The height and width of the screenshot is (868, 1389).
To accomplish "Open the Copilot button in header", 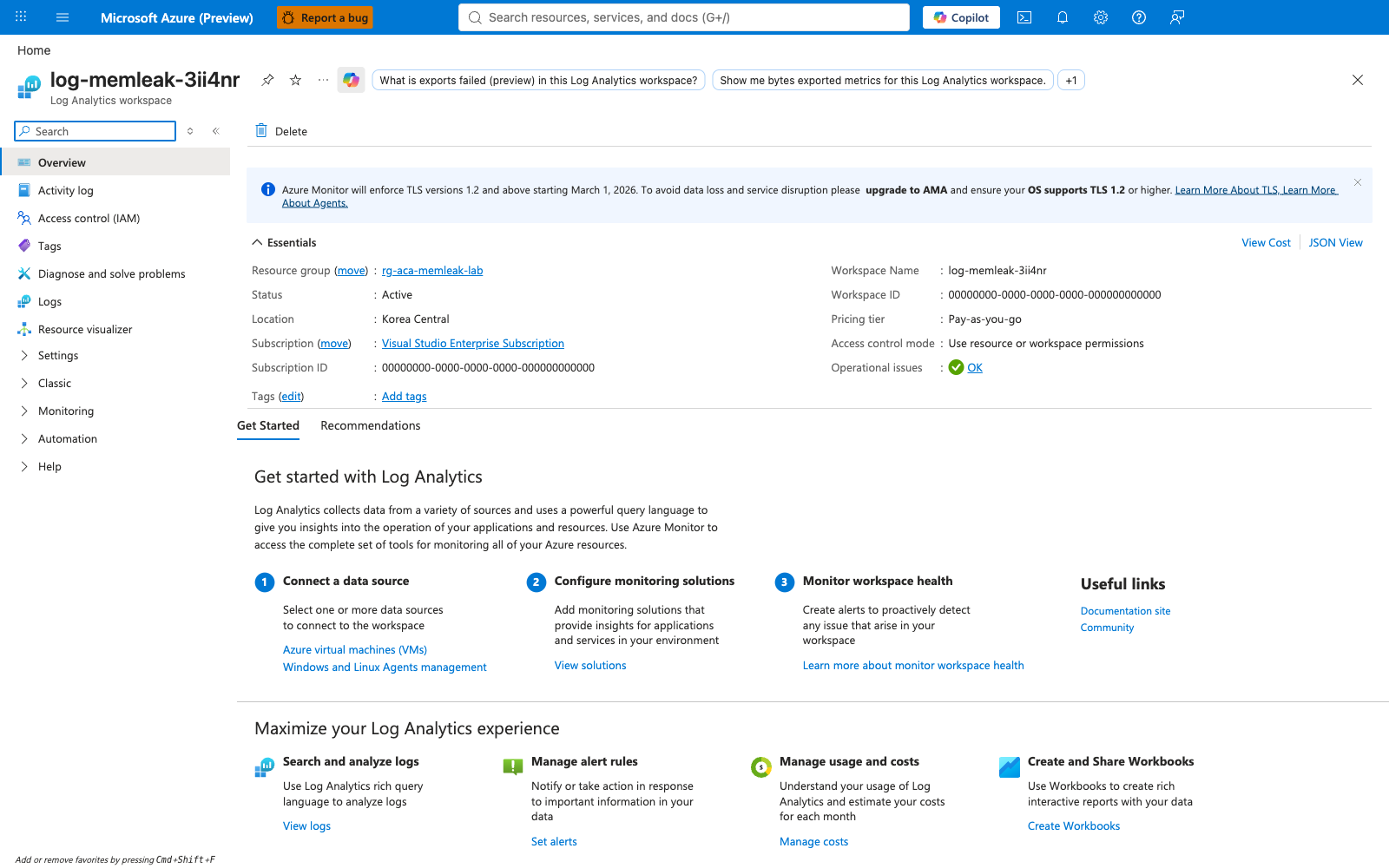I will (961, 17).
